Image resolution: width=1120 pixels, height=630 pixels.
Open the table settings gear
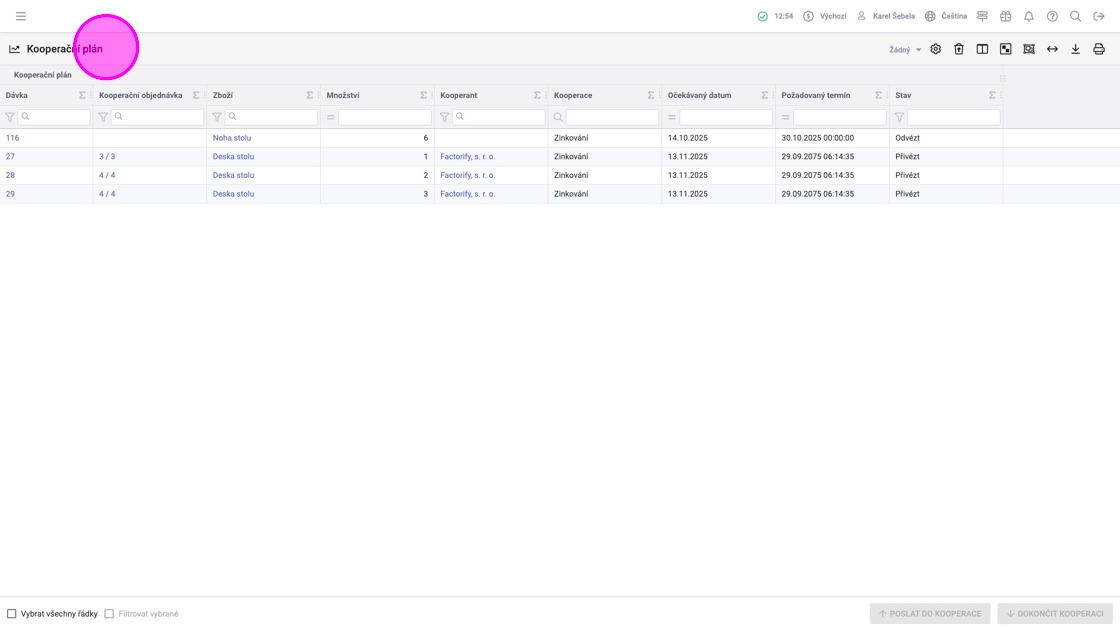935,49
